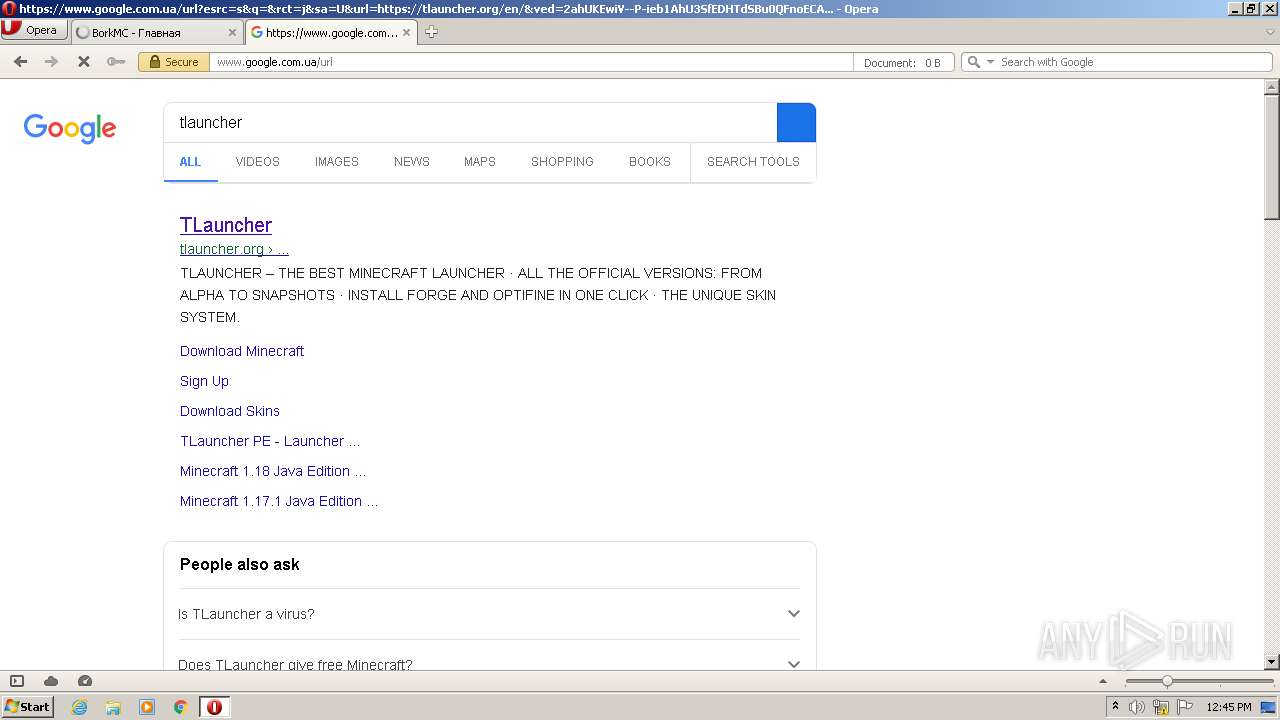Open the Sign Up sitelink

(x=204, y=381)
